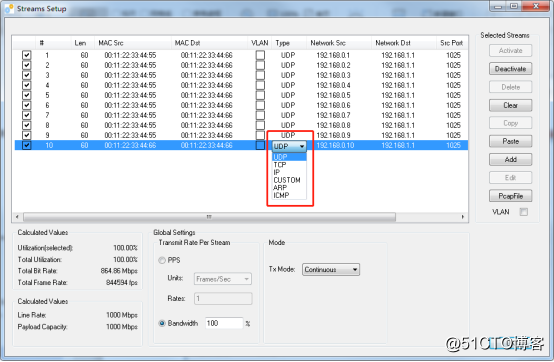The width and height of the screenshot is (554, 362).
Task: Click the Copy button
Action: [510, 123]
